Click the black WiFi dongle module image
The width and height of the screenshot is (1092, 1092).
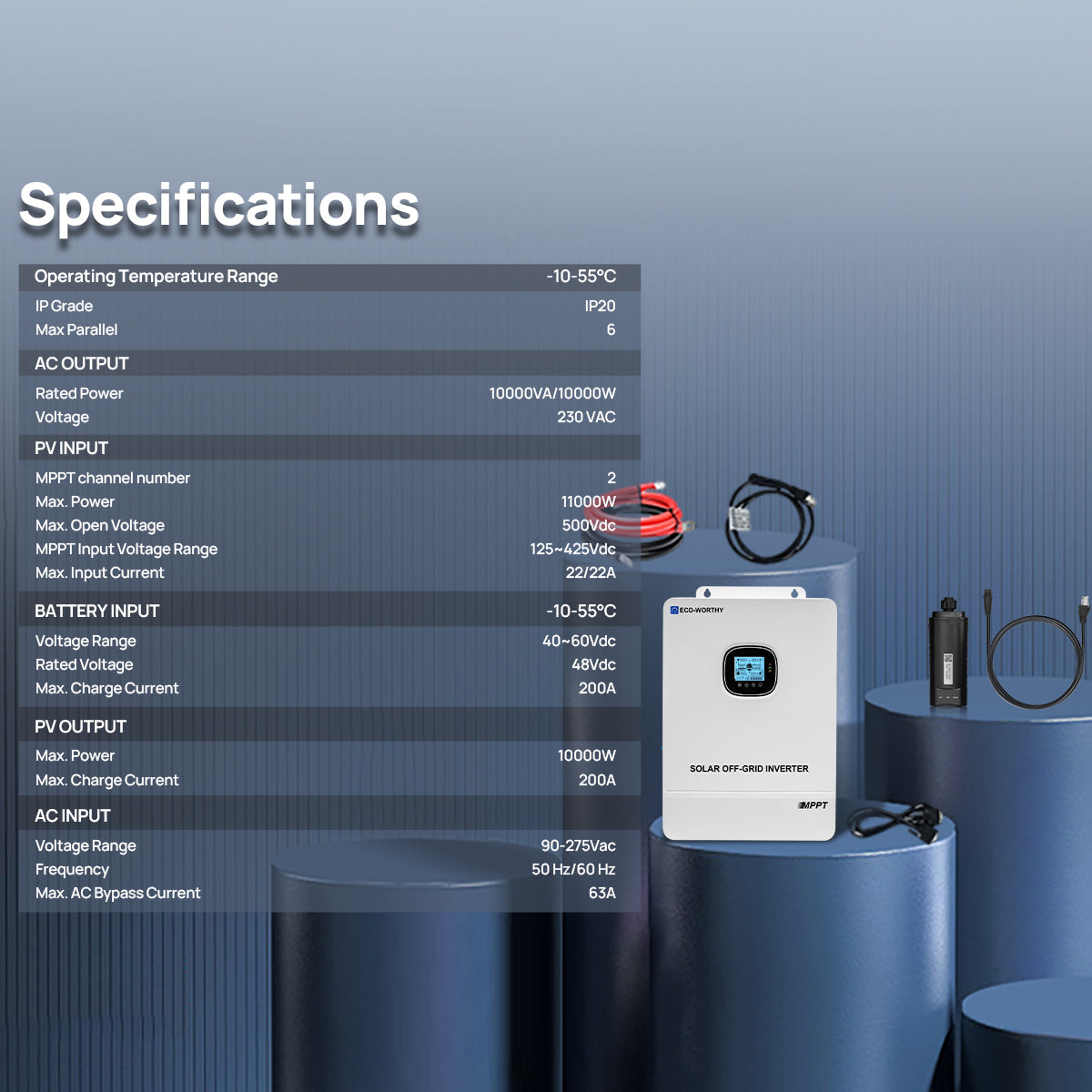coord(947,652)
